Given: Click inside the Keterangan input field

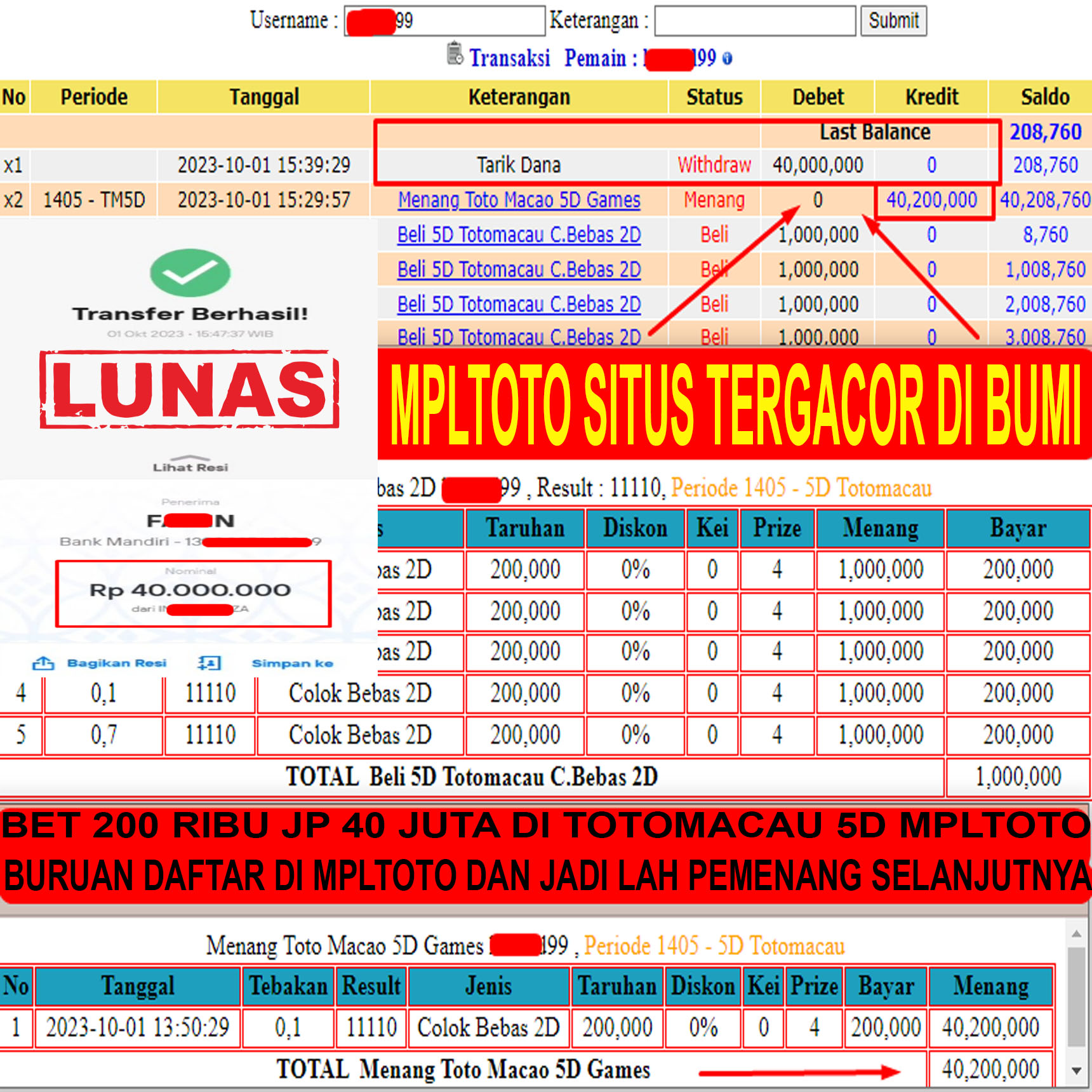Looking at the screenshot, I should [x=756, y=21].
